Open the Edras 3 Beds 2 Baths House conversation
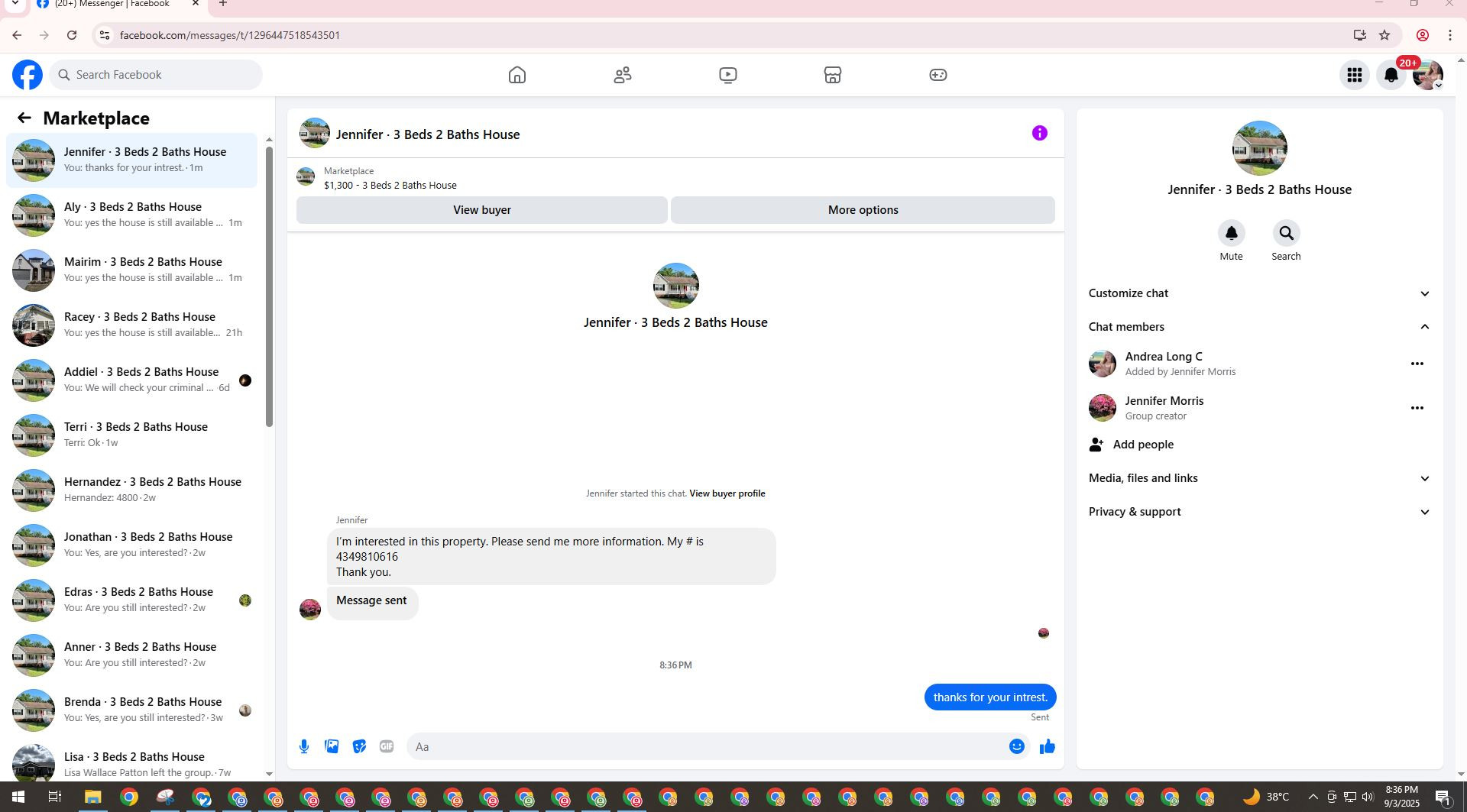 pyautogui.click(x=131, y=600)
